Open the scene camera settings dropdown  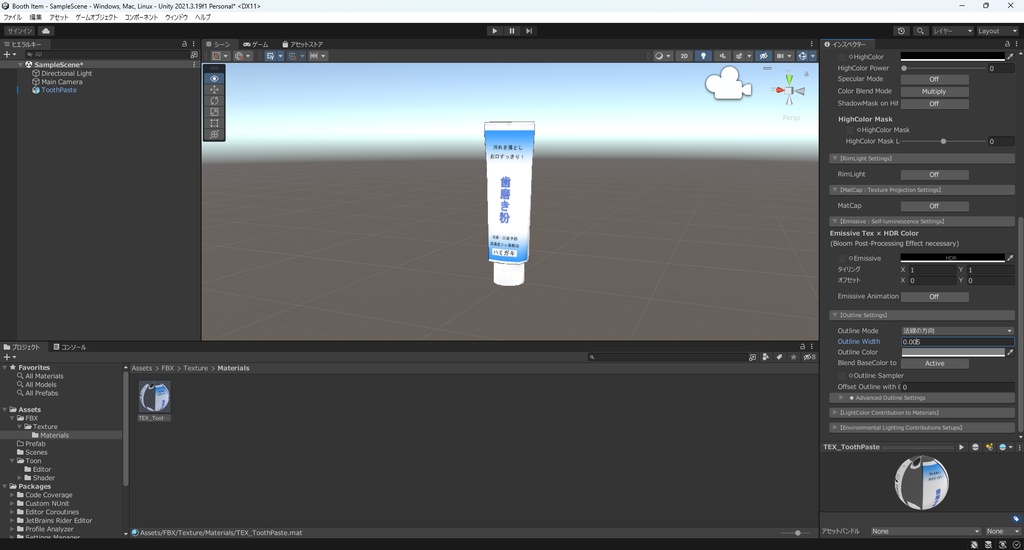(x=782, y=56)
